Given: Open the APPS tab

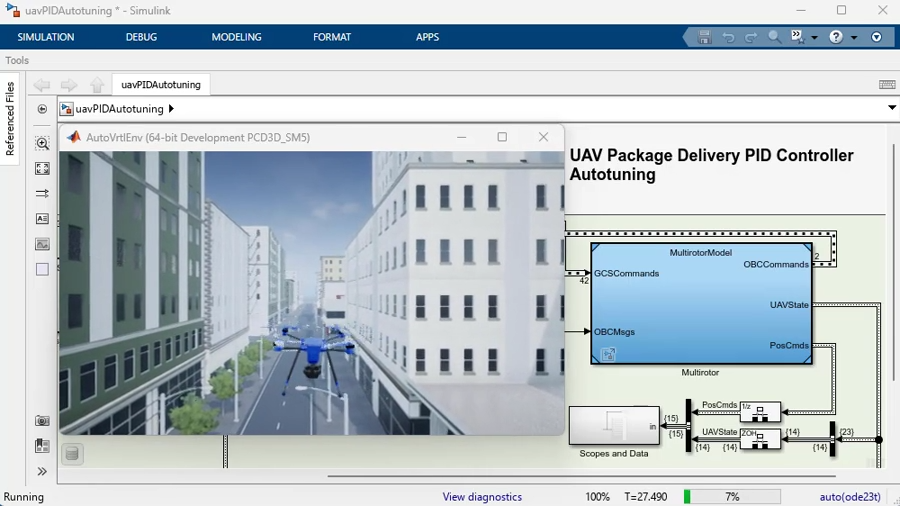Looking at the screenshot, I should tap(428, 37).
